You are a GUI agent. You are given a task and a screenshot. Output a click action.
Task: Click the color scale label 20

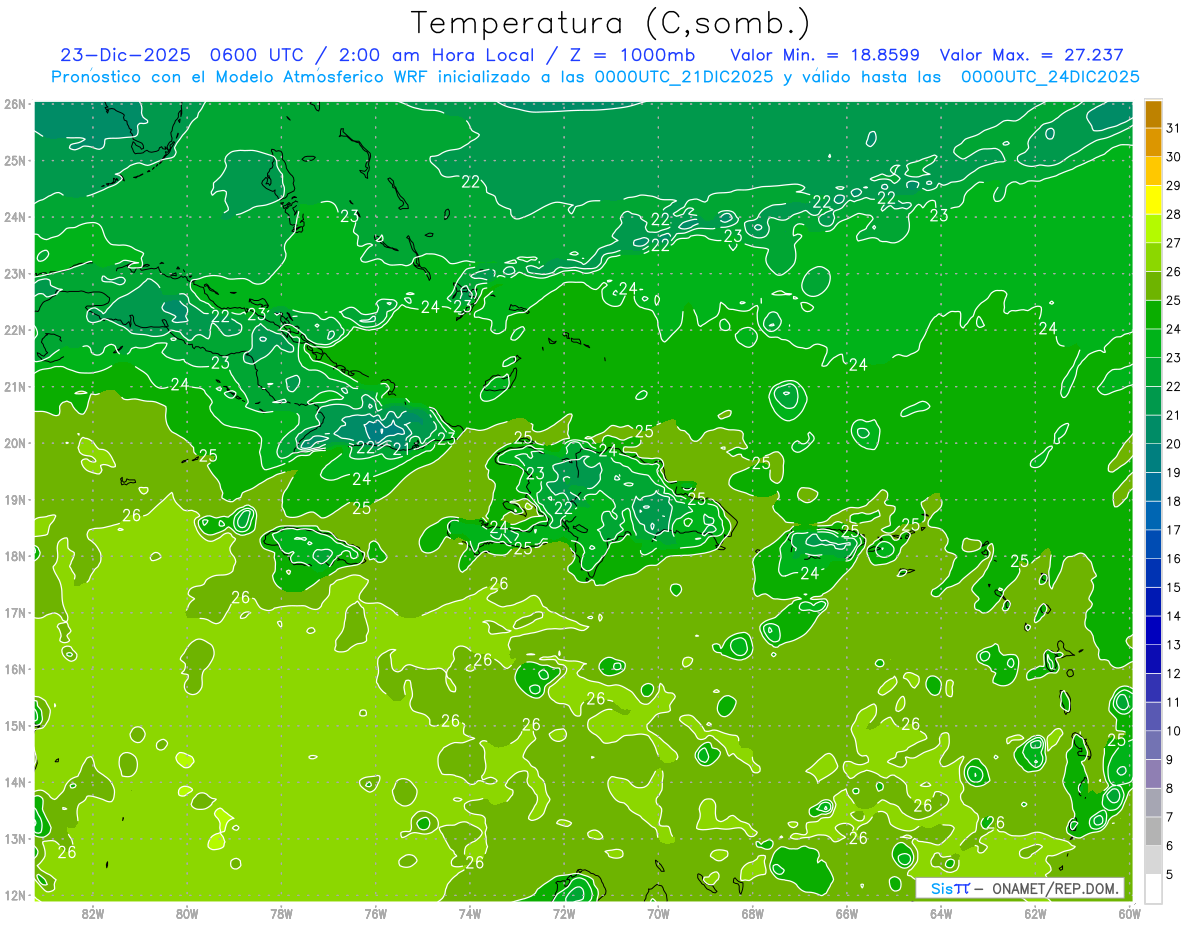1173,443
